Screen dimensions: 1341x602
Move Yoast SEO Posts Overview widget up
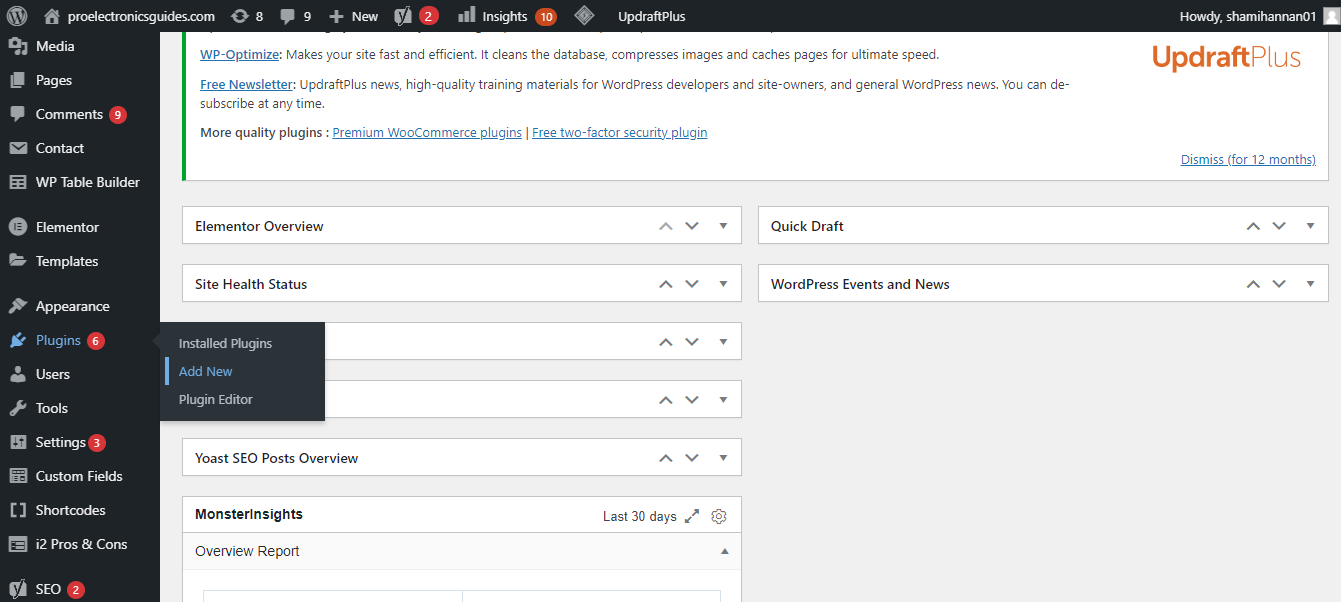point(666,458)
